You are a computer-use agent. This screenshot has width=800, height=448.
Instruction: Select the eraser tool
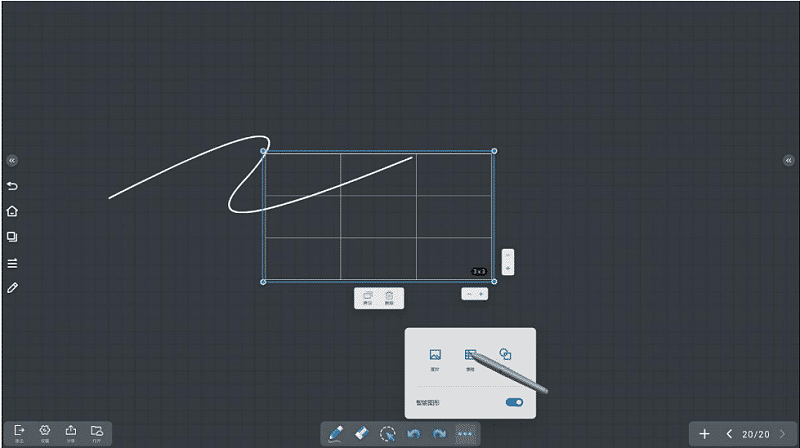coord(362,434)
